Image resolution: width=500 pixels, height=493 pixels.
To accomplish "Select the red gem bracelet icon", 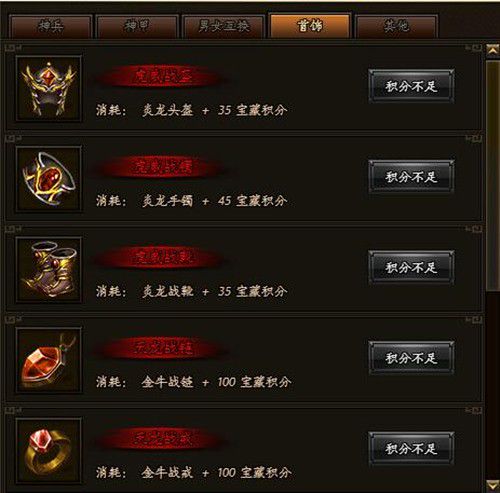I will [x=49, y=179].
